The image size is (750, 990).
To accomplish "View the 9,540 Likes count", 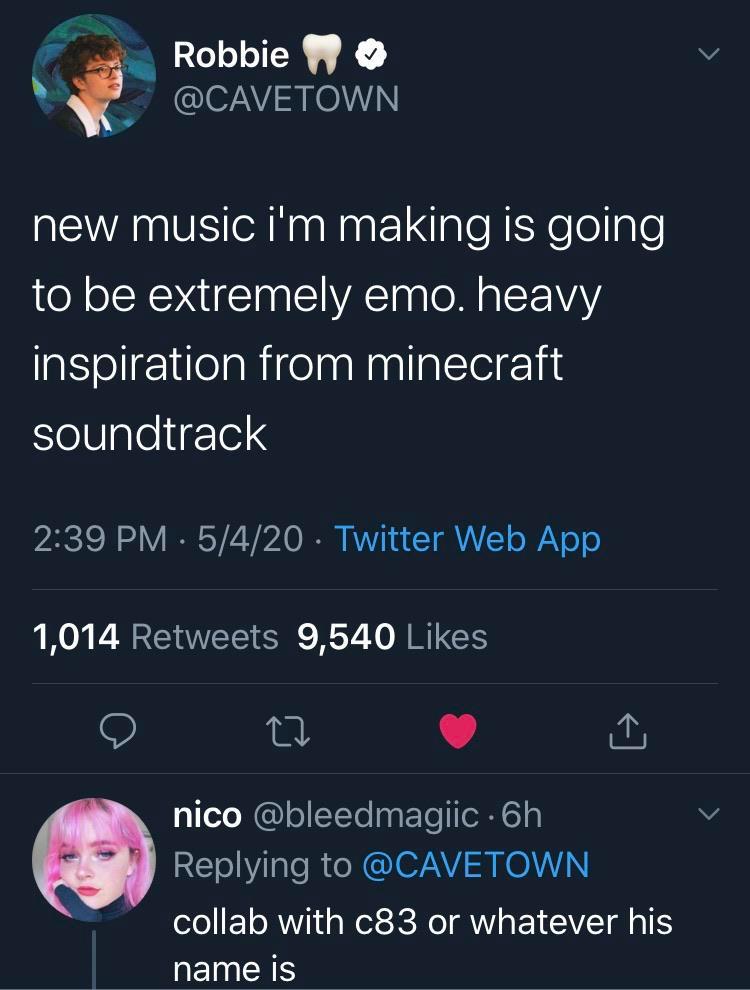I will coord(388,635).
